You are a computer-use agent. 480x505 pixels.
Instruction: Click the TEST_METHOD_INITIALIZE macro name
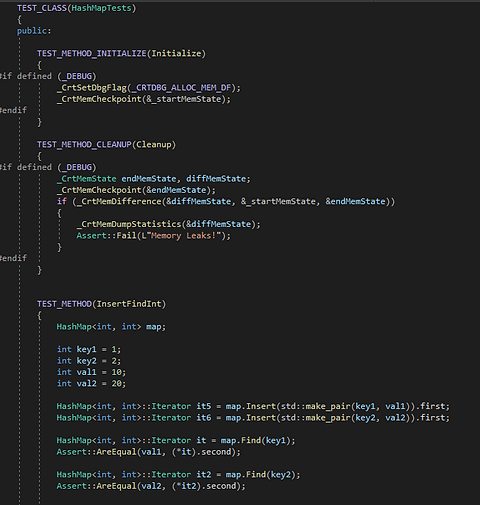92,53
